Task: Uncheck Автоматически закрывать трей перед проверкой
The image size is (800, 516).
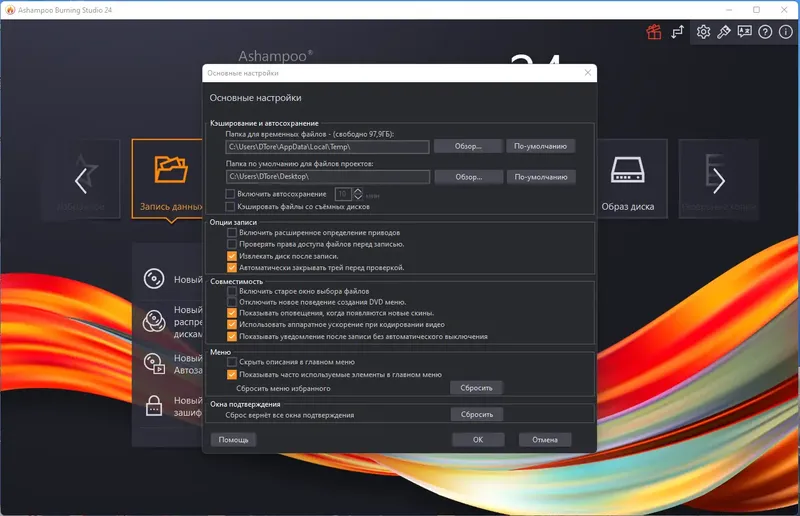Action: pos(232,267)
